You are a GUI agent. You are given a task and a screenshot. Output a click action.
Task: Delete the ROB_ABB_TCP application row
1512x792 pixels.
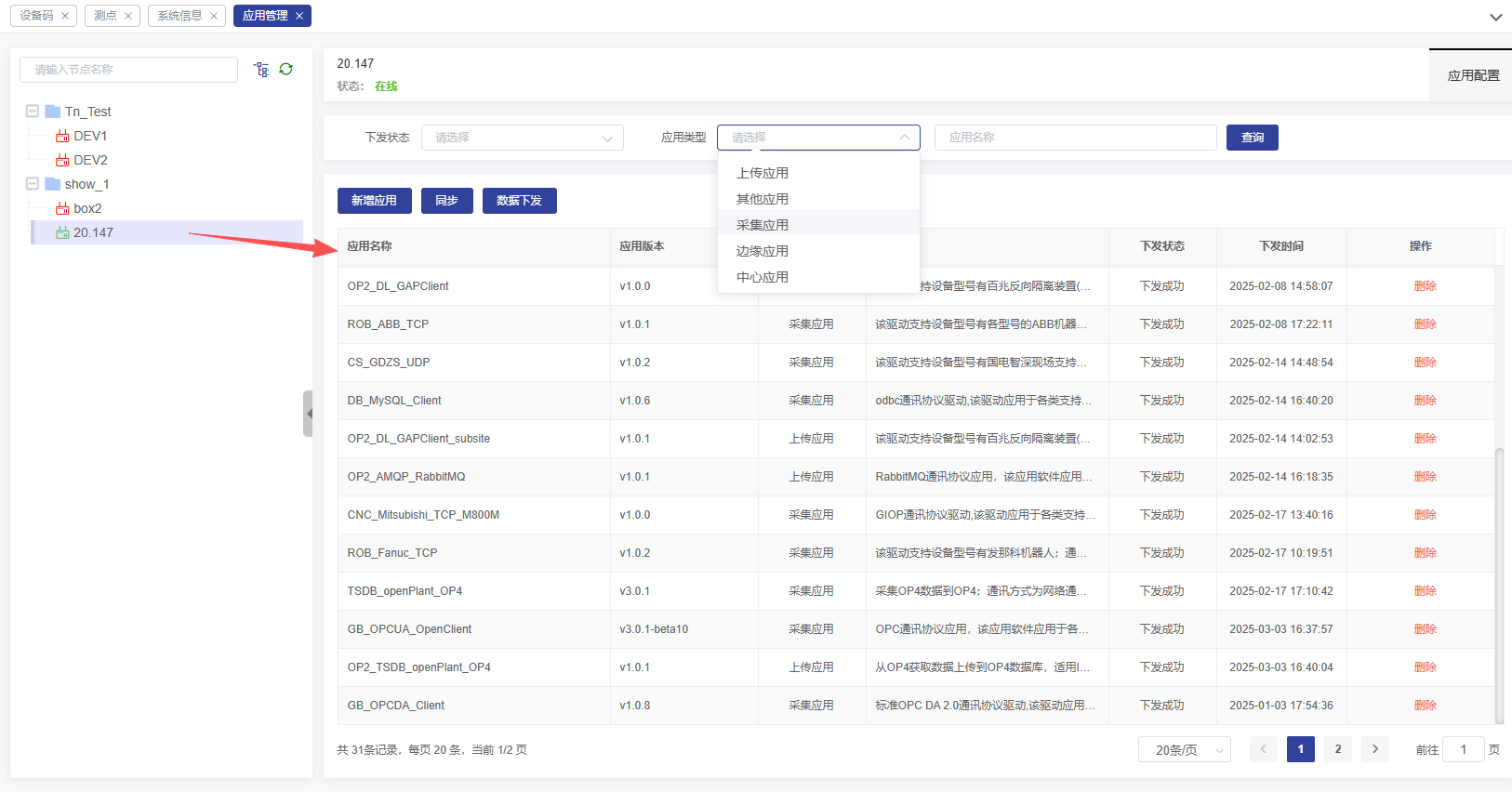pos(1425,324)
